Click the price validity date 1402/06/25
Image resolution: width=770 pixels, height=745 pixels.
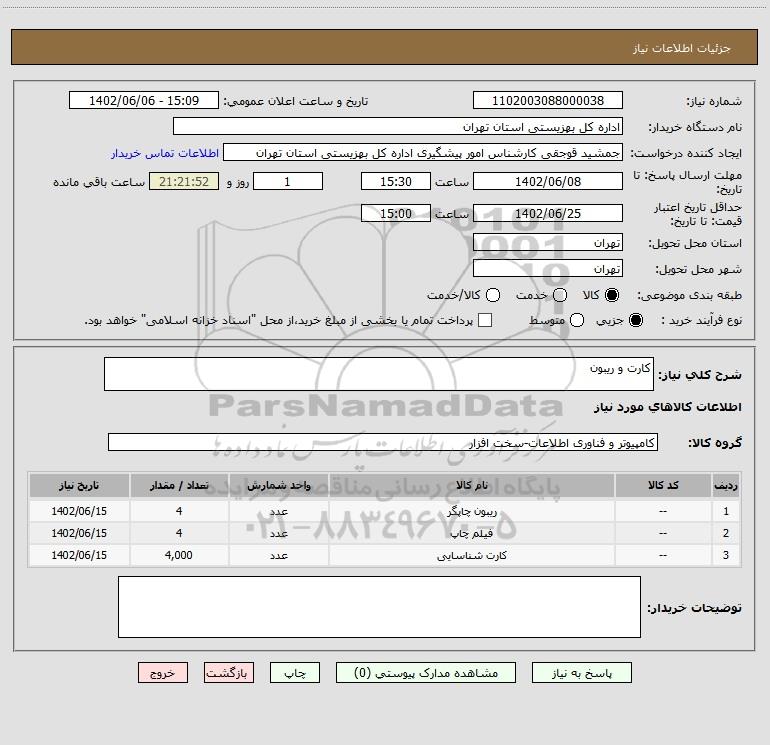pos(548,213)
